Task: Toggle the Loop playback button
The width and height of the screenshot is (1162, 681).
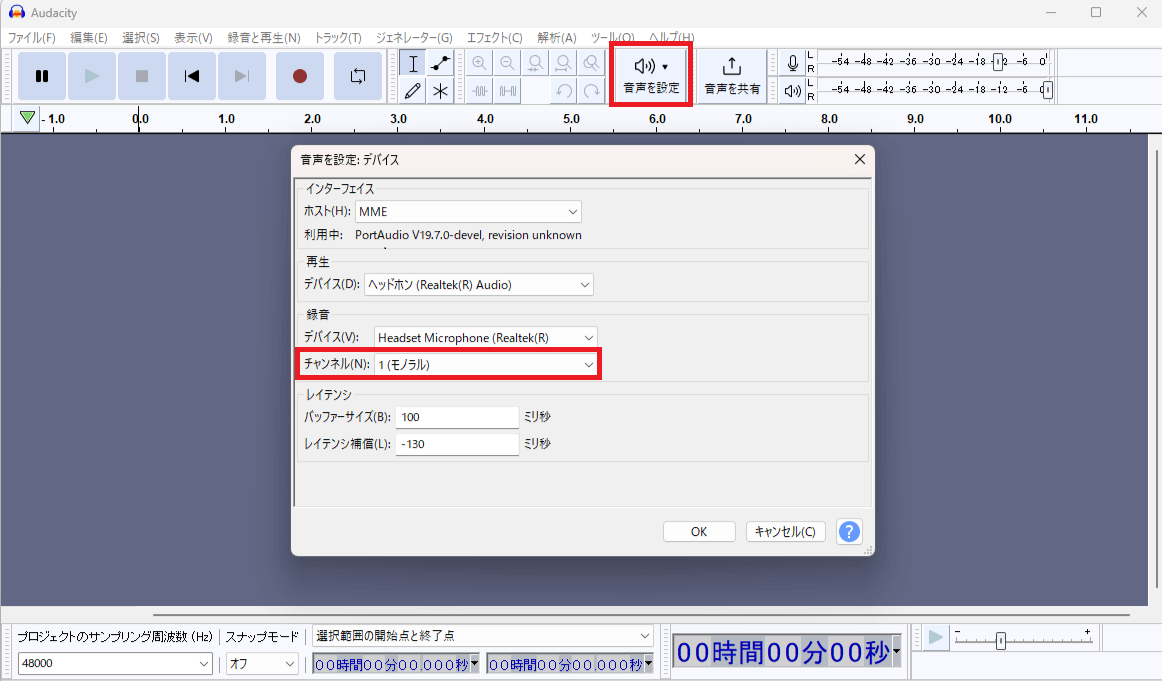Action: [358, 76]
